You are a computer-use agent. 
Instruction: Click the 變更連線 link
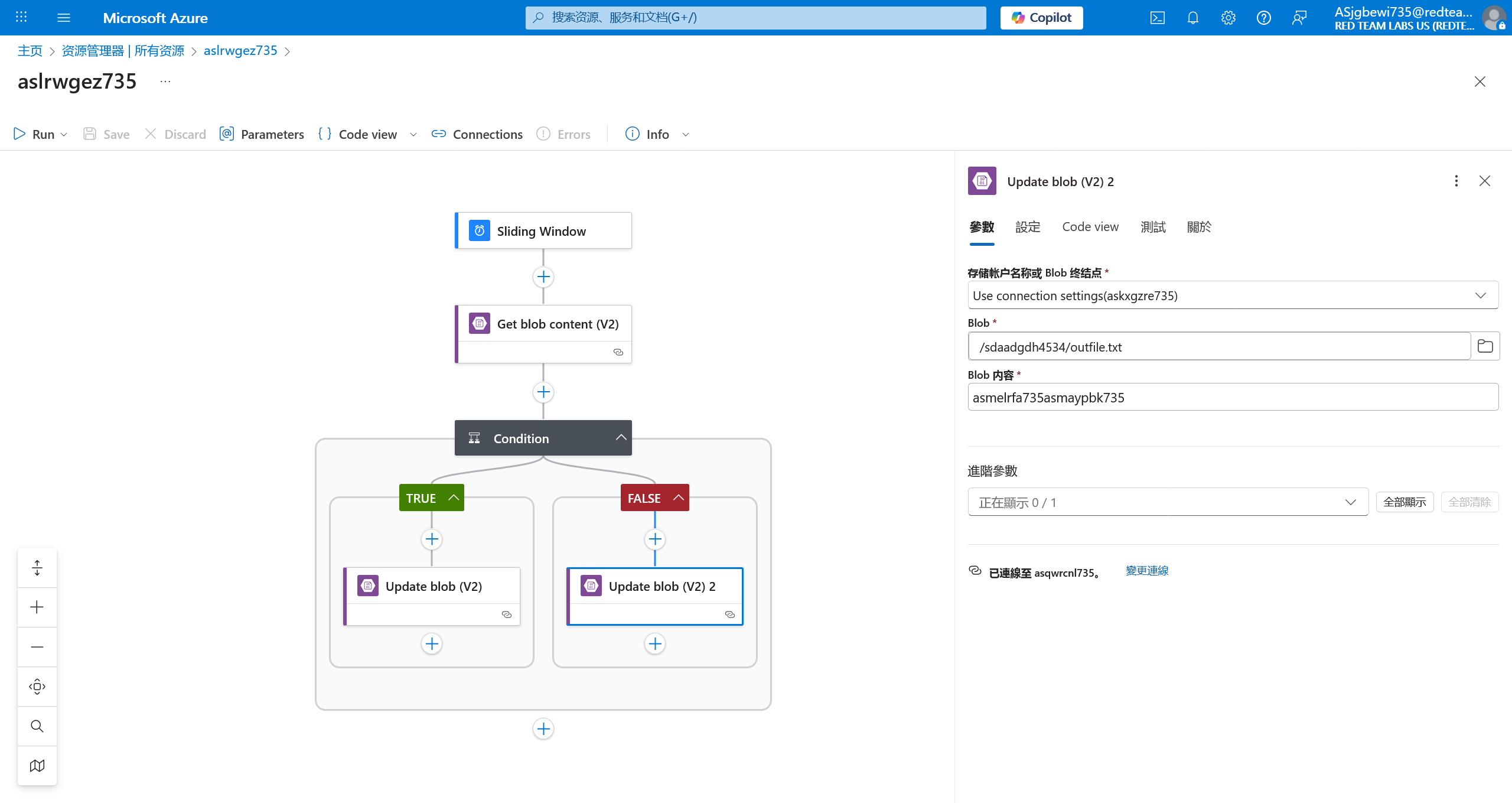(x=1146, y=571)
